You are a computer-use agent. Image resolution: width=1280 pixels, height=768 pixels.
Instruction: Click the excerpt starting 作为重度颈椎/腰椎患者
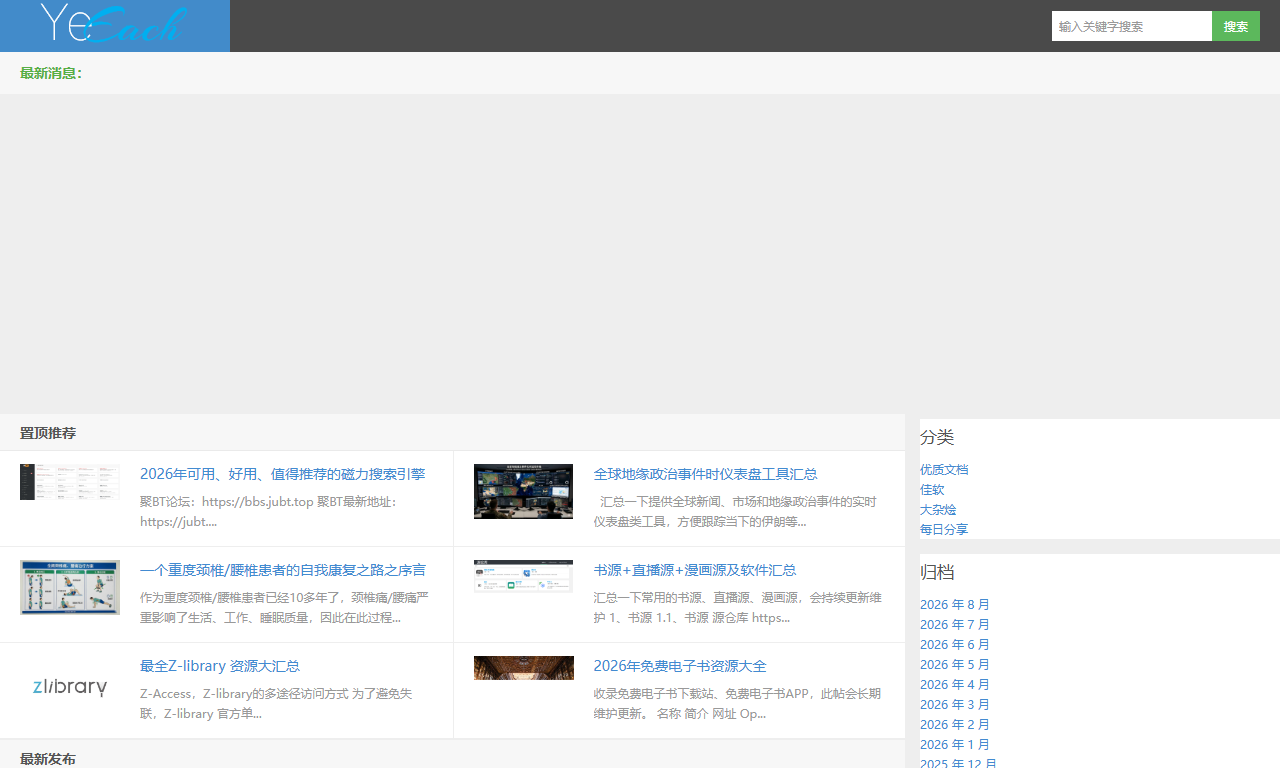284,607
